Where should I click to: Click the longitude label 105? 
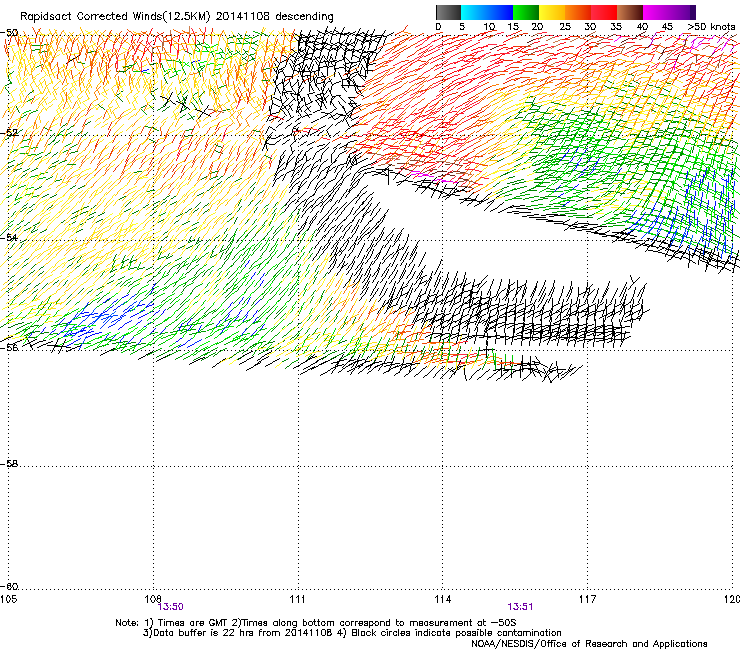(x=8, y=599)
